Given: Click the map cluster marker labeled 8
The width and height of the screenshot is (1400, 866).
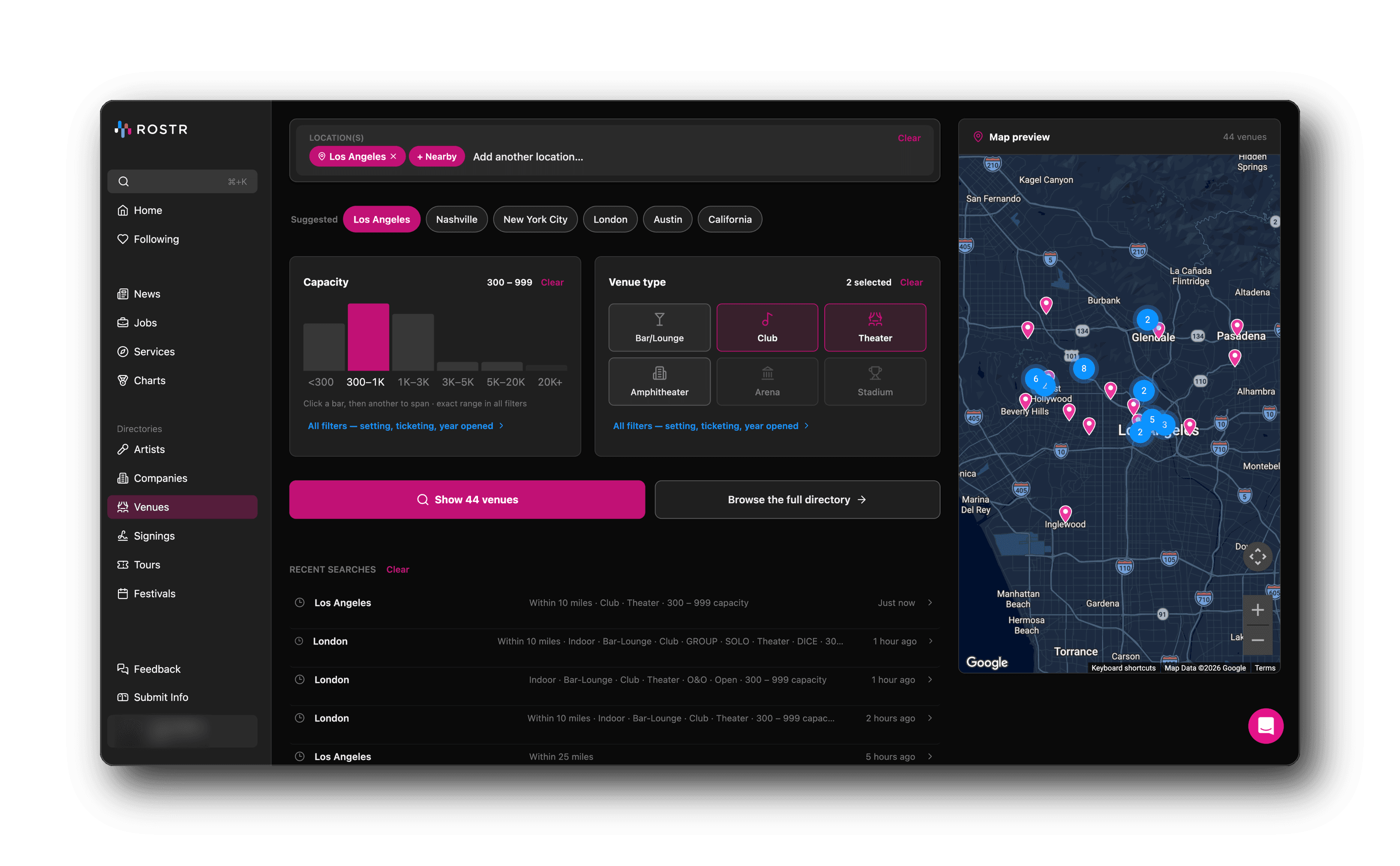Looking at the screenshot, I should click(1083, 368).
